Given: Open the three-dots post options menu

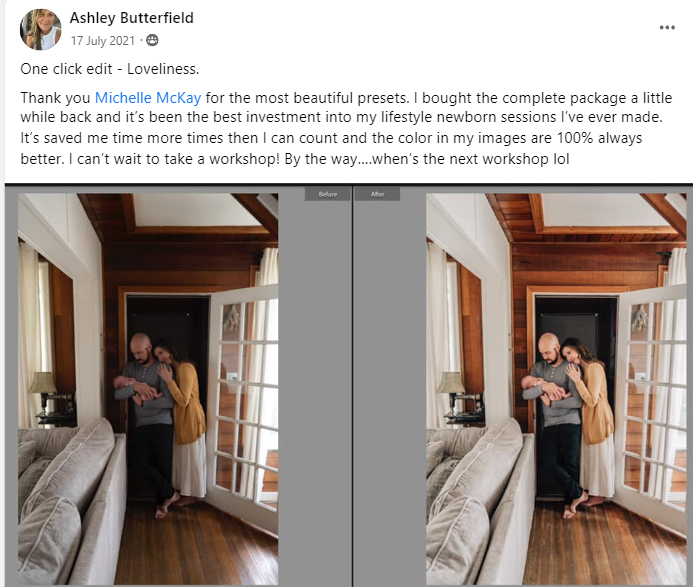Looking at the screenshot, I should tap(667, 27).
